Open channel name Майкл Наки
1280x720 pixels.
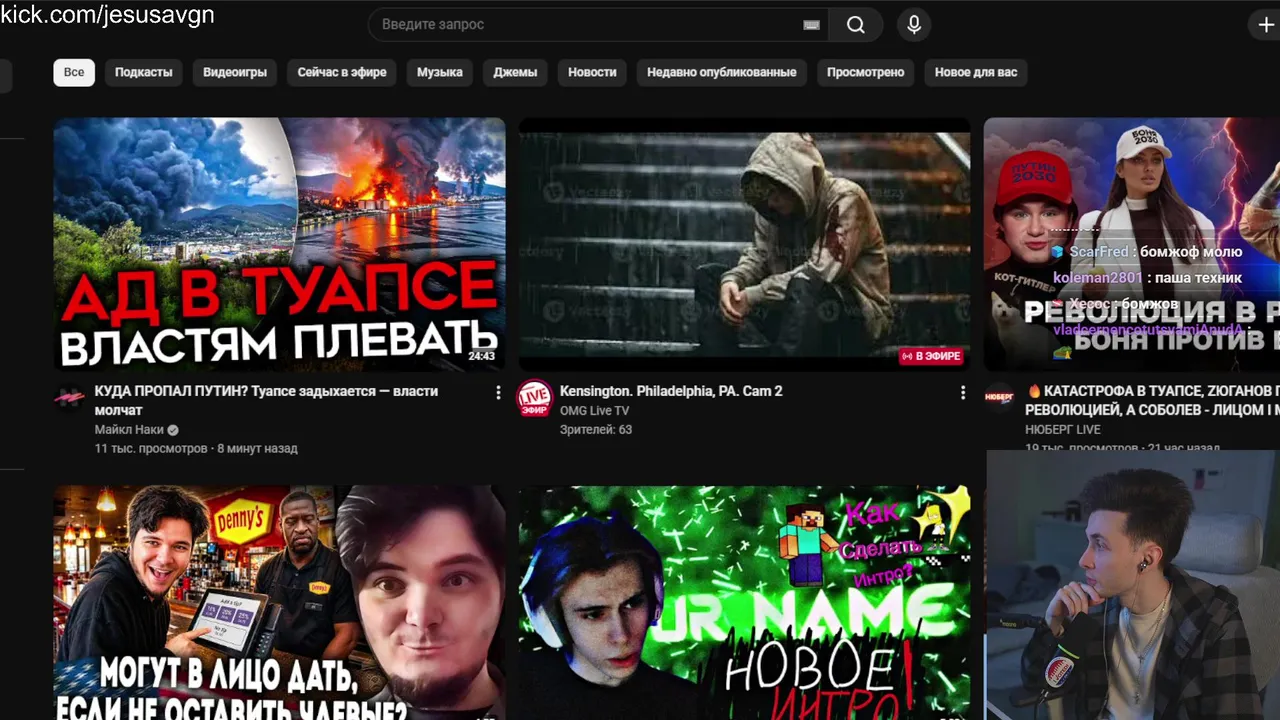click(x=129, y=430)
